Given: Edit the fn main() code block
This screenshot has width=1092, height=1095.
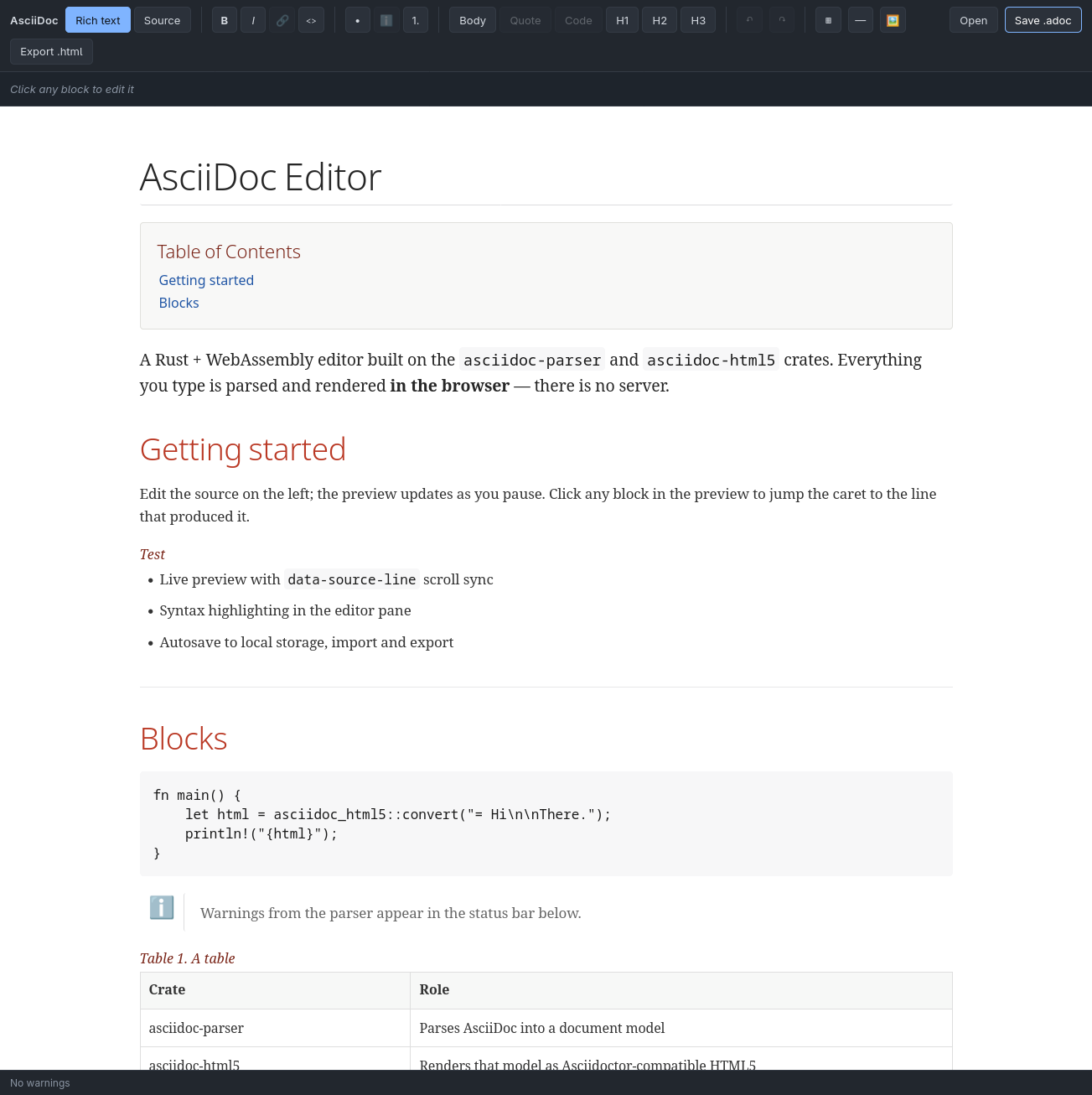Looking at the screenshot, I should pyautogui.click(x=546, y=823).
